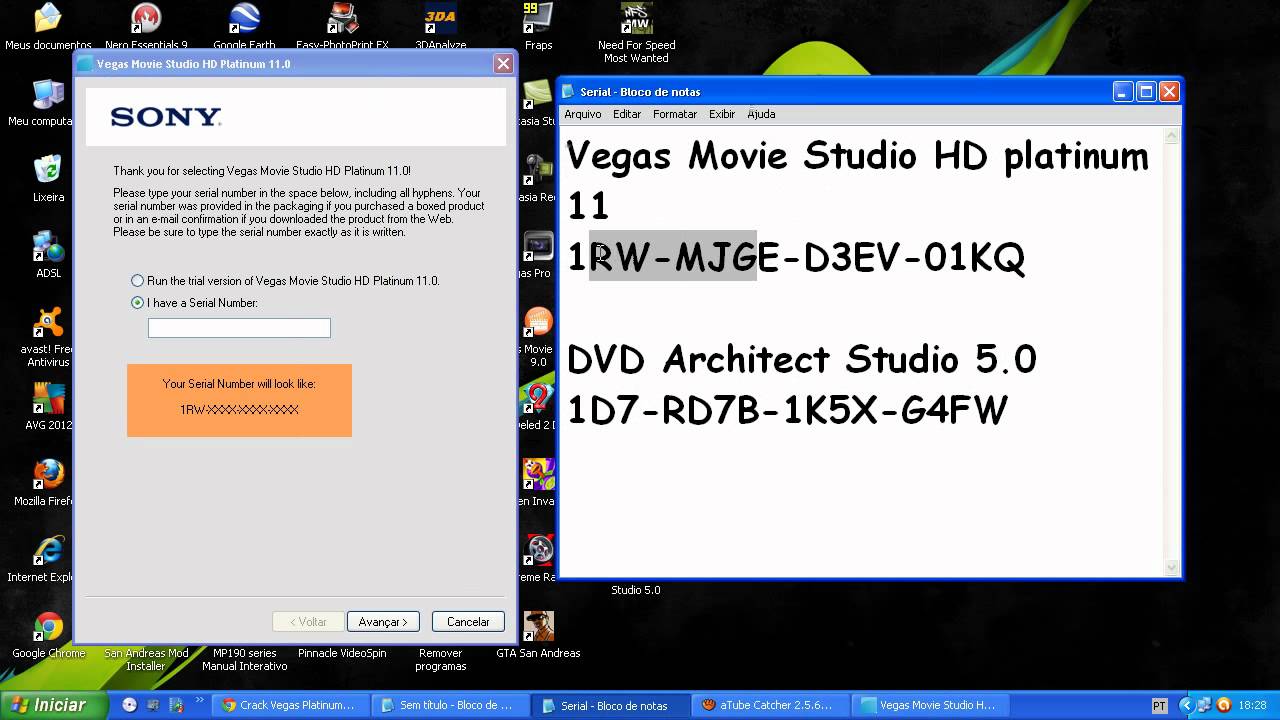Click the DVD Architect serial 1D7-RD7B-1K5X-G4FW

tap(788, 410)
